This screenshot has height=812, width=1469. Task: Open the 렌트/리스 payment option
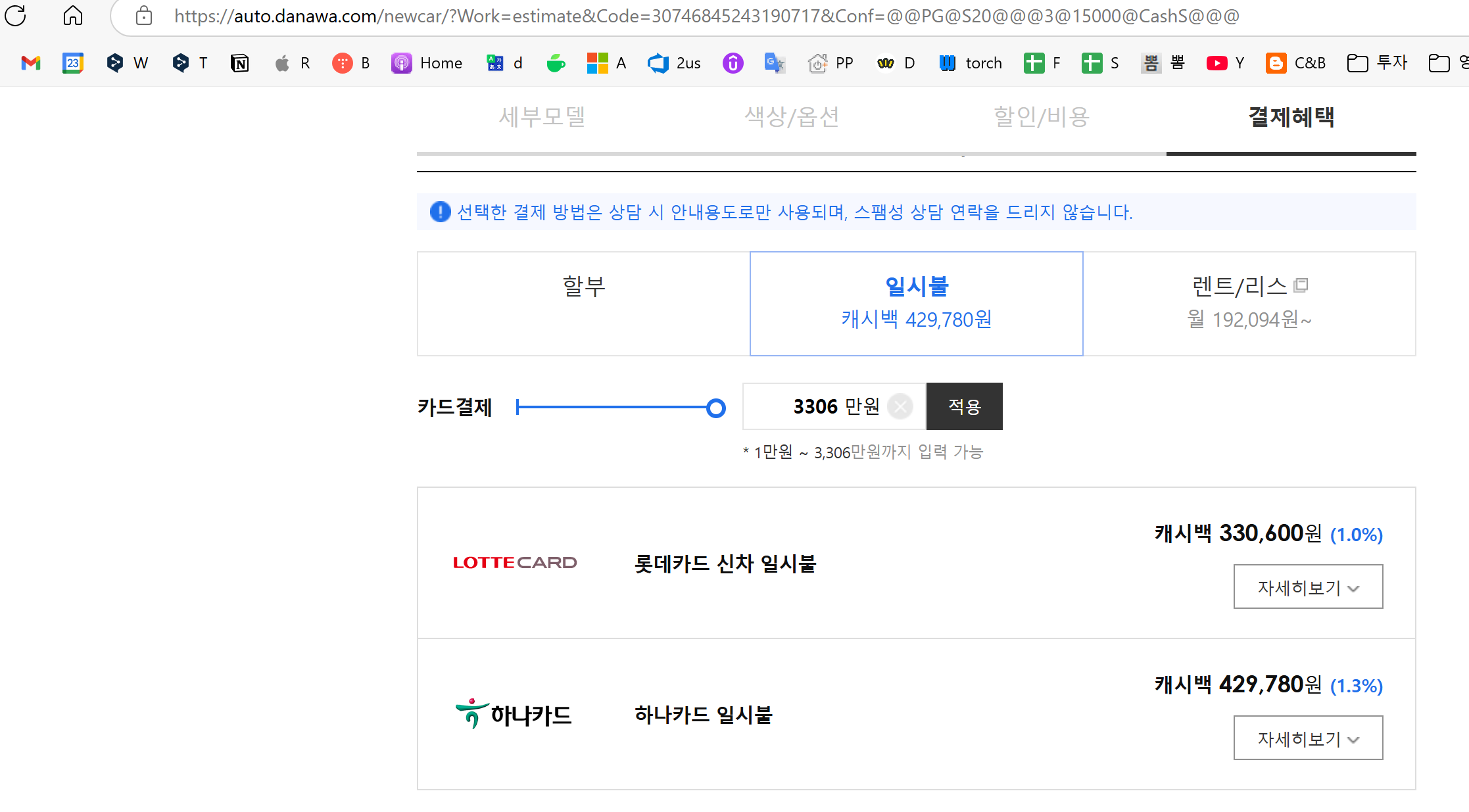1249,303
